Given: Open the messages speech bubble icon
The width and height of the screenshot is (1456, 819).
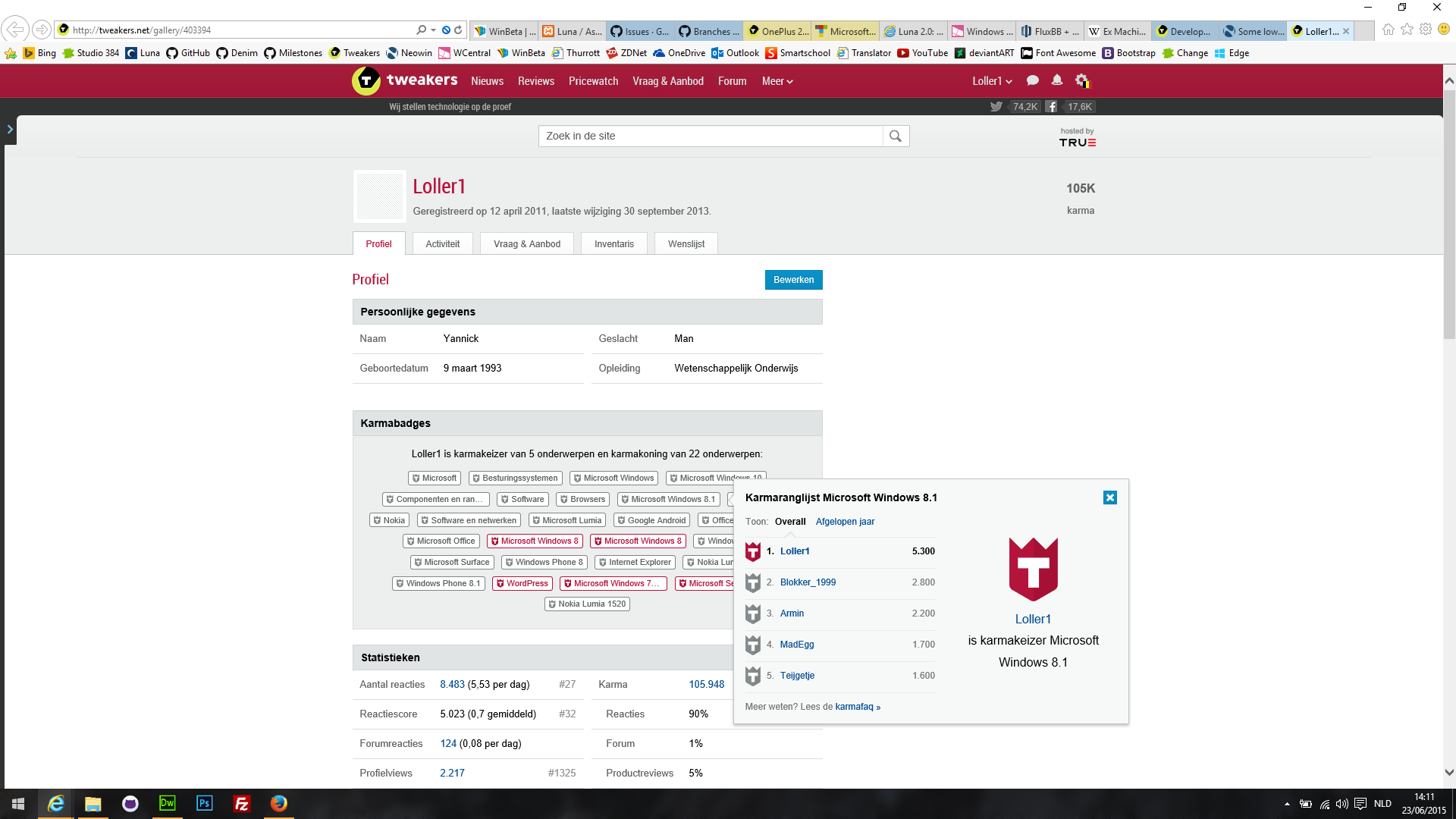Looking at the screenshot, I should [1032, 80].
